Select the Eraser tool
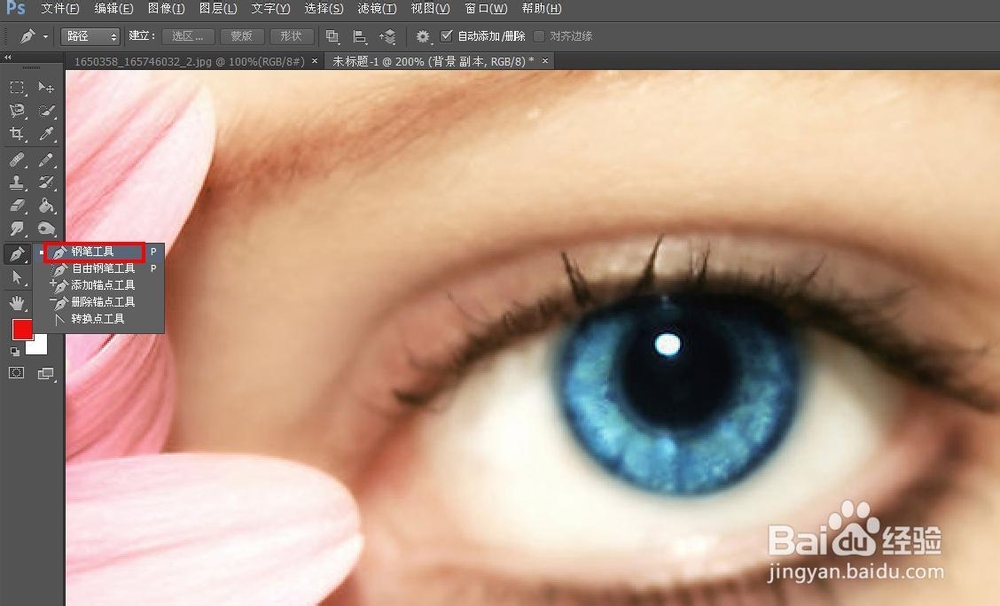Screen dimensions: 1000x606 pos(16,206)
